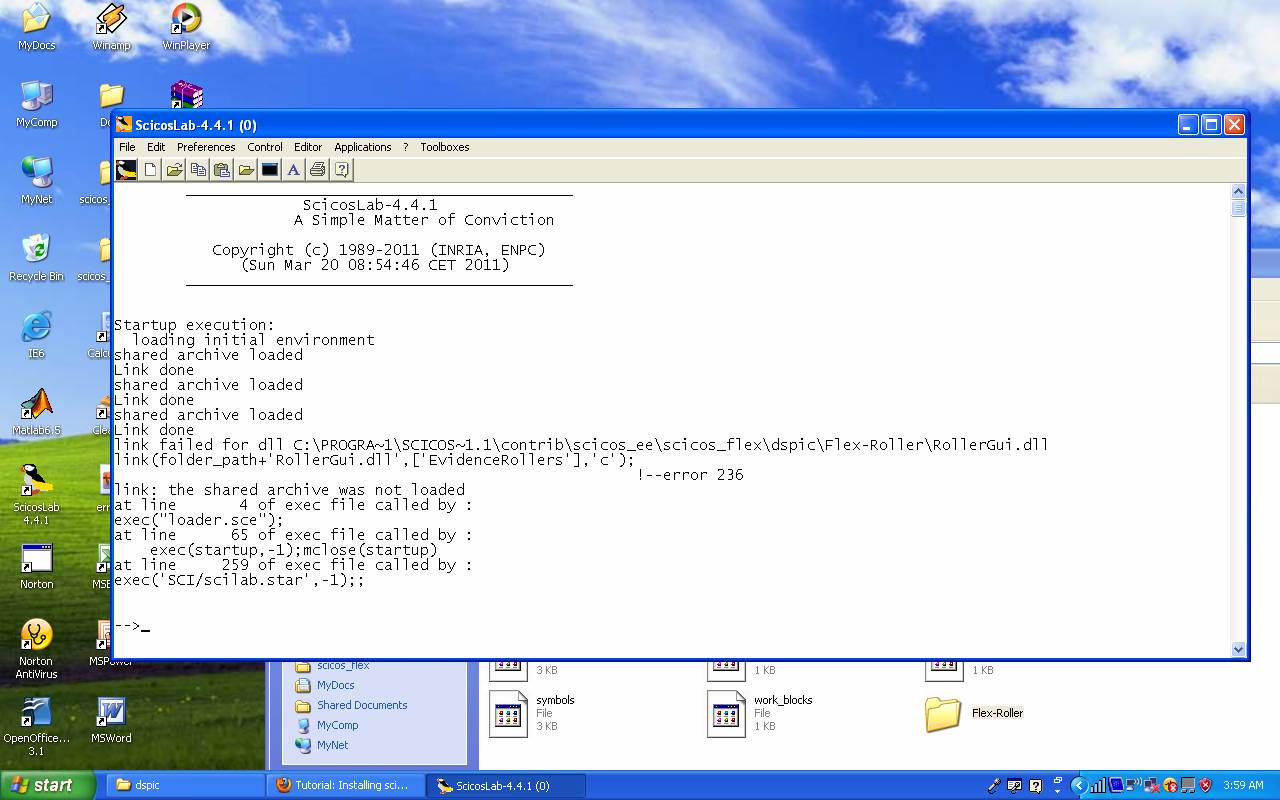1280x800 pixels.
Task: Select the MSWord desktop shortcut
Action: coord(111,720)
